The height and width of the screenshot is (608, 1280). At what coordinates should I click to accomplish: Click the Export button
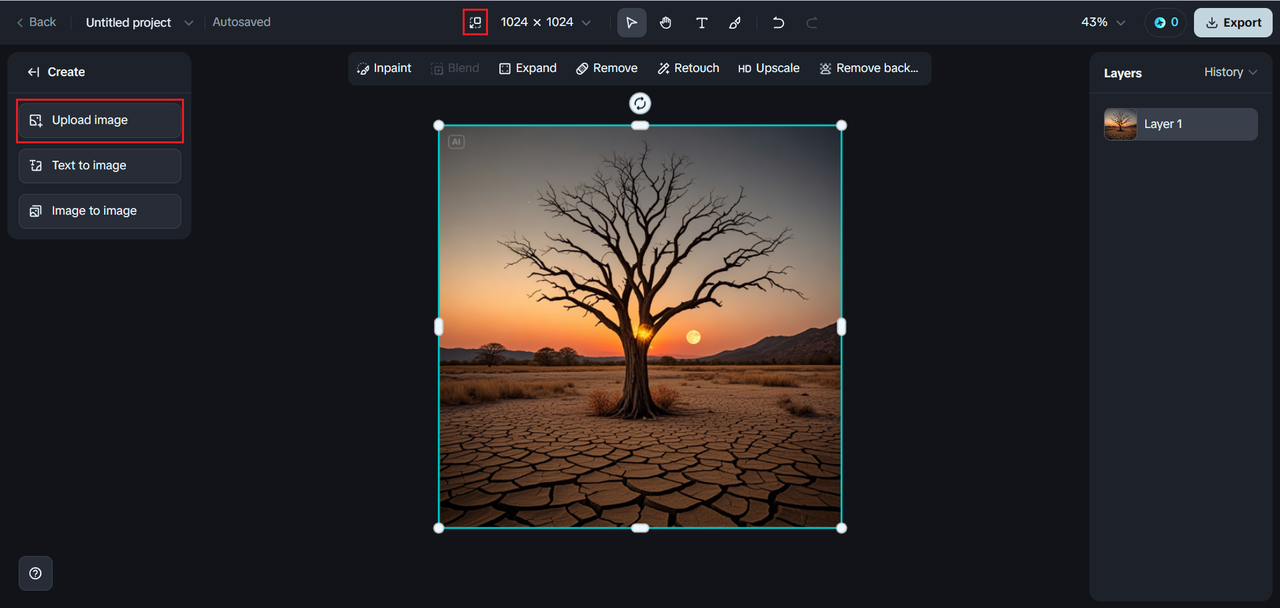click(1233, 22)
